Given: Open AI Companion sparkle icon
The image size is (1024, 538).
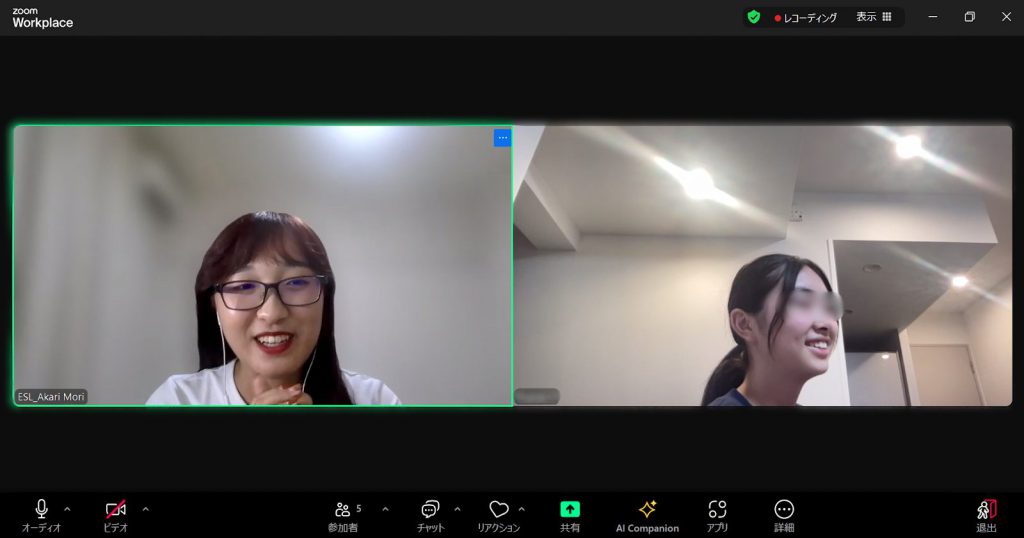Looking at the screenshot, I should [647, 510].
